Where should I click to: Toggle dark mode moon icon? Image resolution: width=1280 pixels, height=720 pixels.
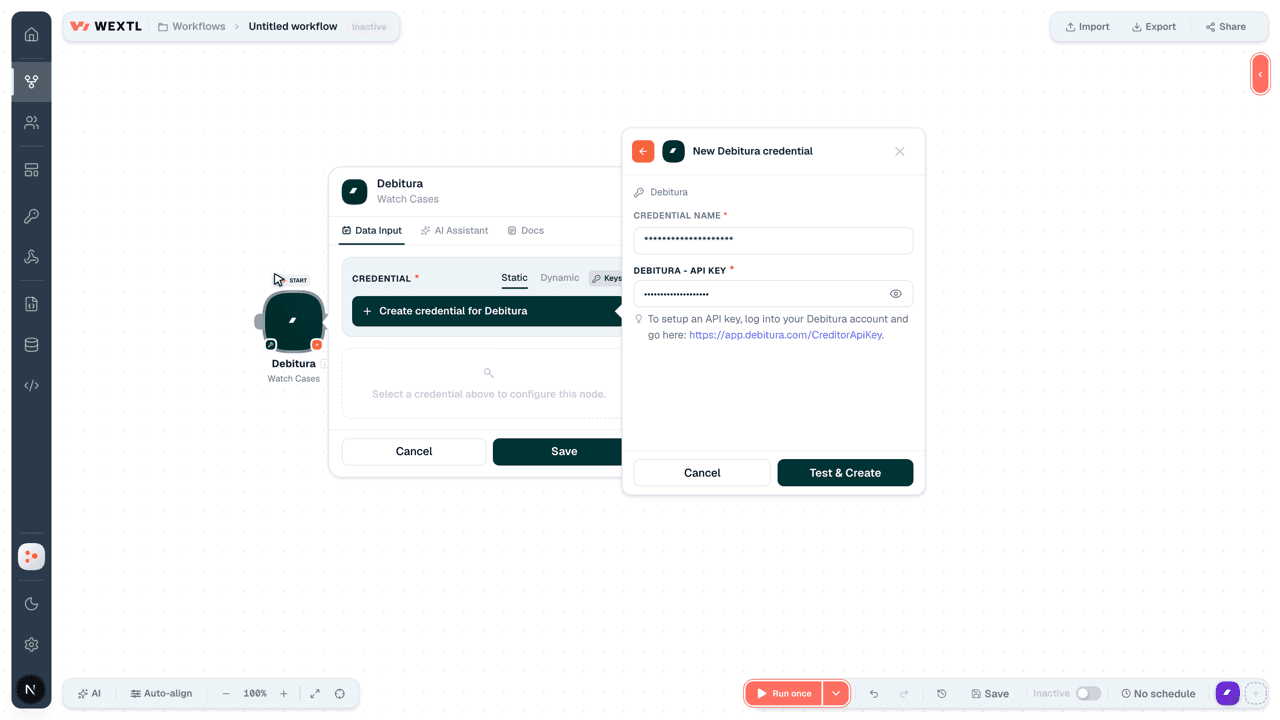tap(31, 603)
